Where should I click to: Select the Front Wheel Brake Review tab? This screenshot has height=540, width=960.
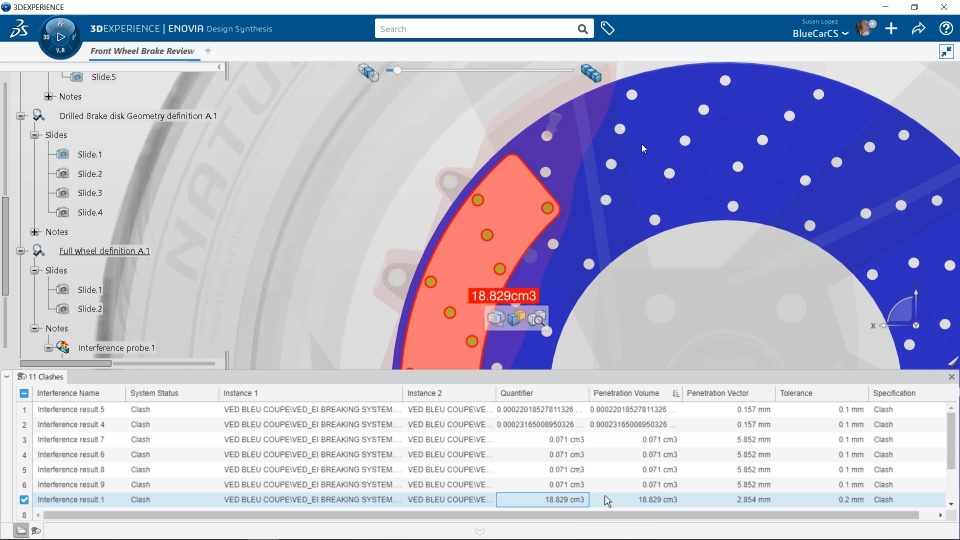pos(142,51)
